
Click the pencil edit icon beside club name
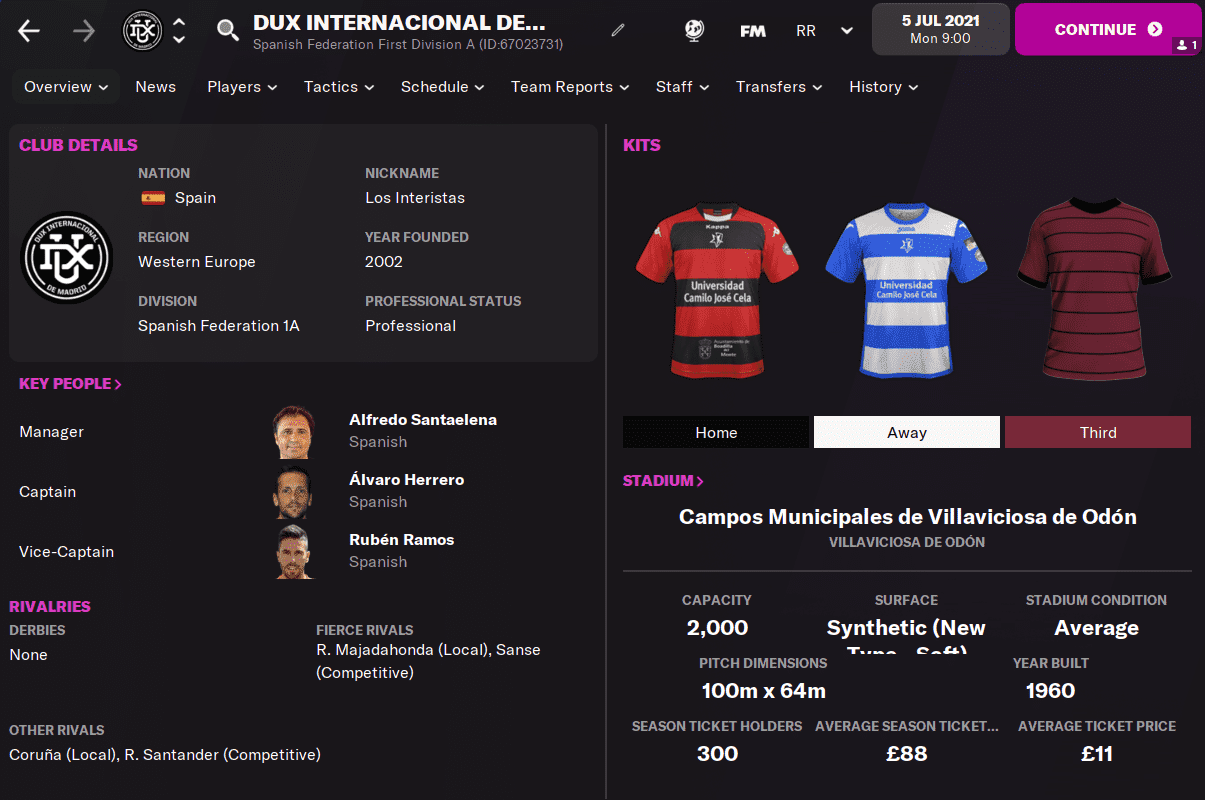[x=618, y=30]
